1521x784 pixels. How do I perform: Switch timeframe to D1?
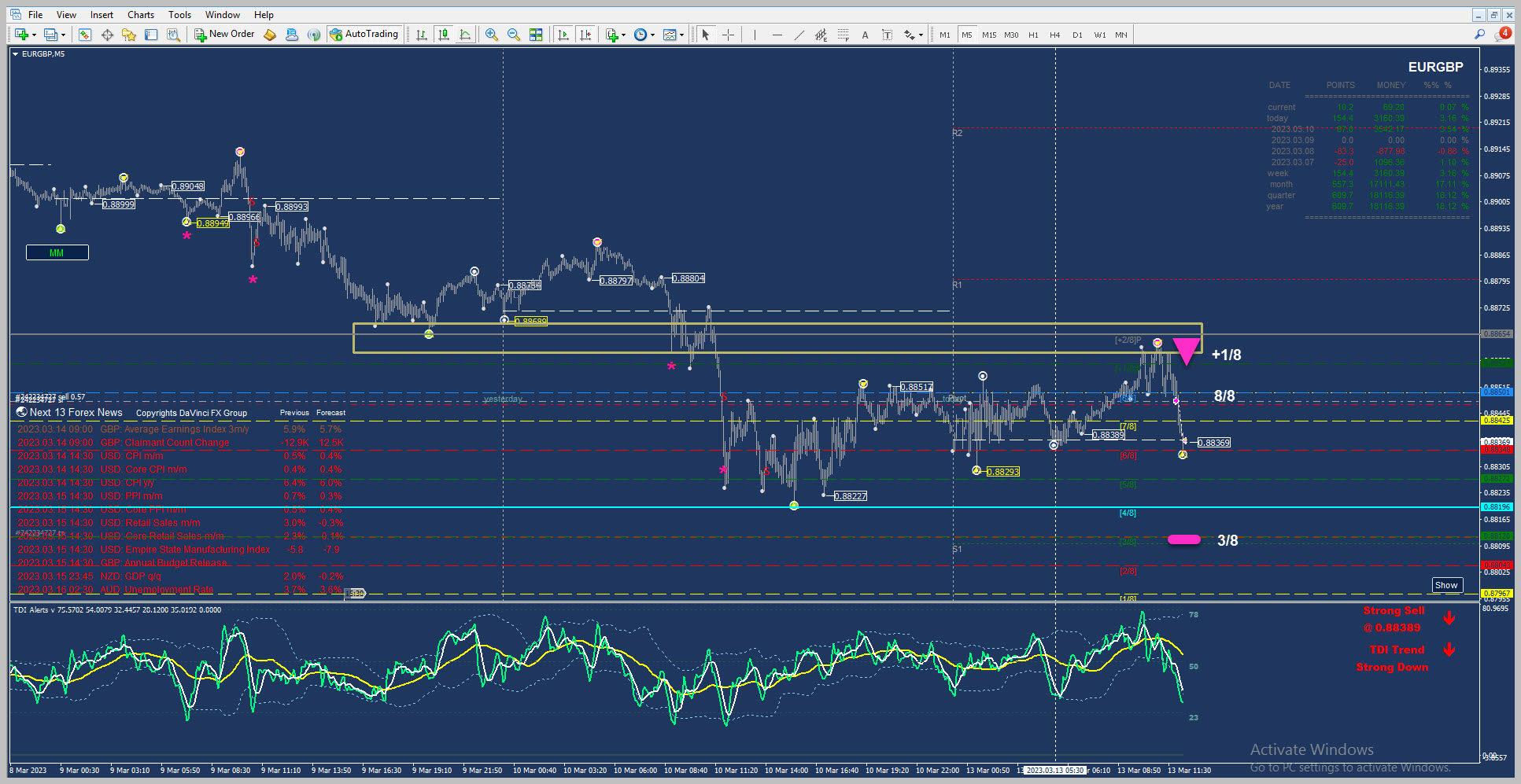(x=1077, y=35)
